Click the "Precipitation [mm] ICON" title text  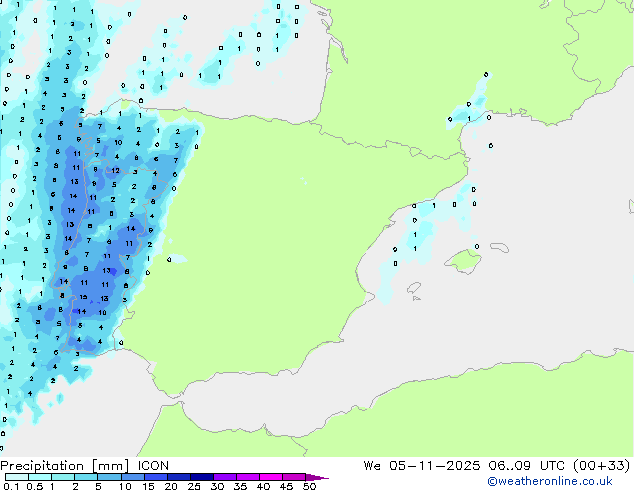(85, 466)
